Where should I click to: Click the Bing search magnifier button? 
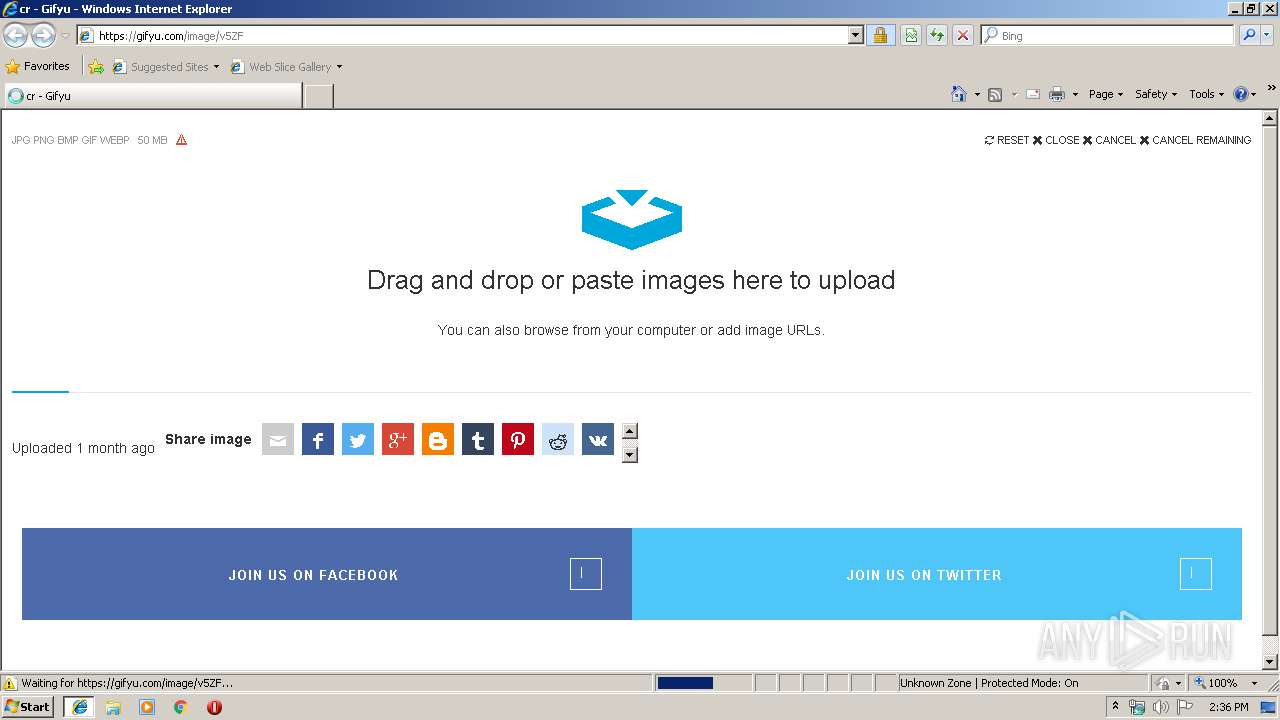1249,35
